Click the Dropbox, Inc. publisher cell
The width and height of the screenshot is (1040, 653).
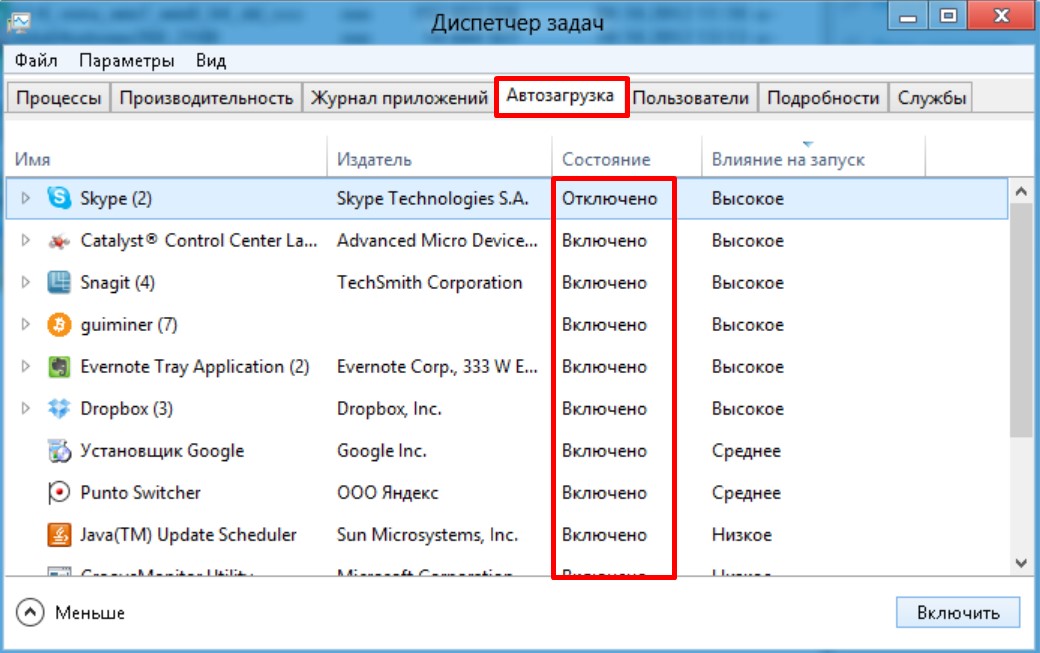[389, 408]
